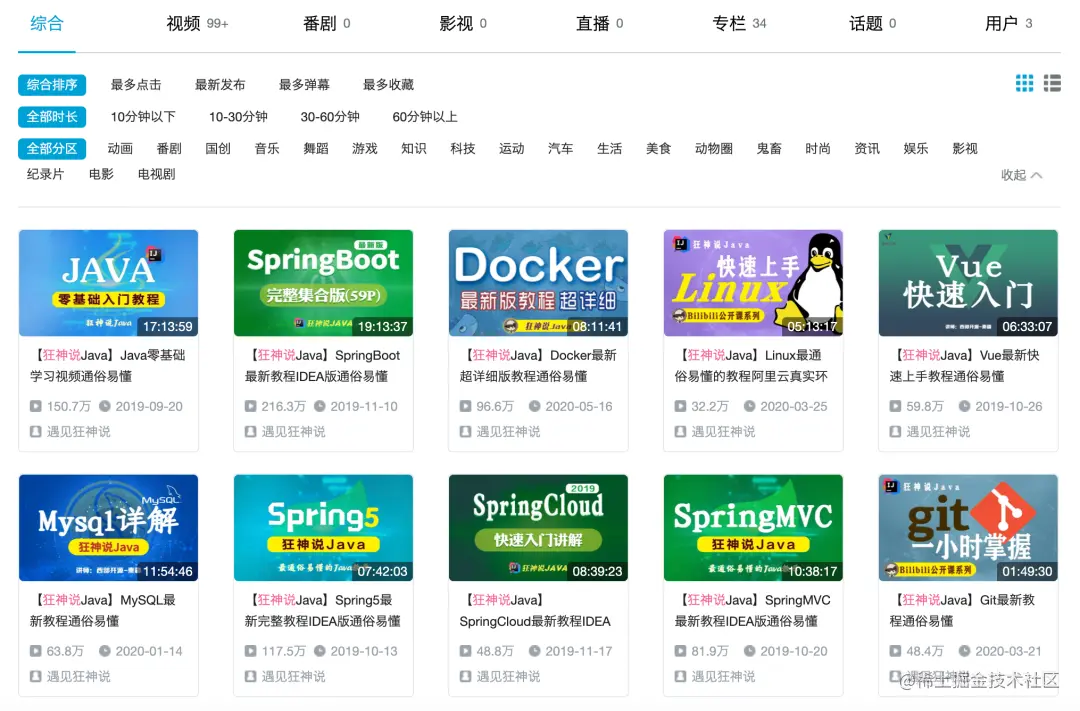
Task: Filter by 音乐 category
Action: (x=267, y=148)
